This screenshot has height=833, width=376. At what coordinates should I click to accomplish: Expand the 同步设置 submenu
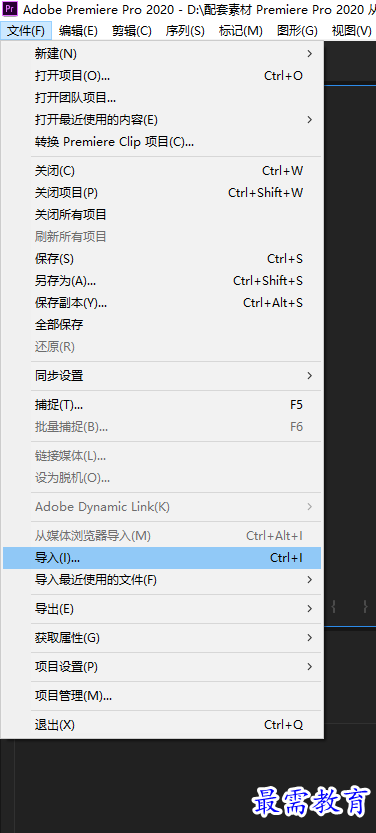tap(162, 376)
